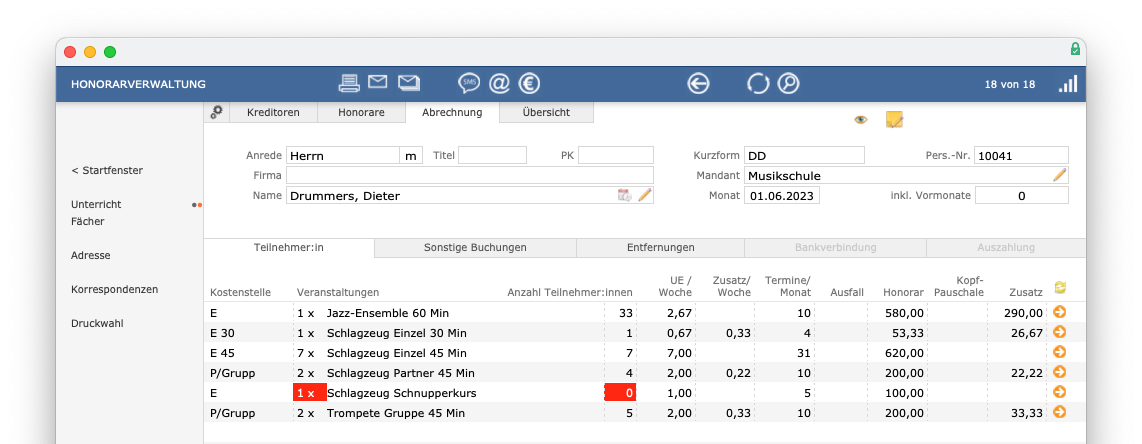Open orange arrow for Jazz-Ensemble 60 Min row

click(x=1060, y=312)
